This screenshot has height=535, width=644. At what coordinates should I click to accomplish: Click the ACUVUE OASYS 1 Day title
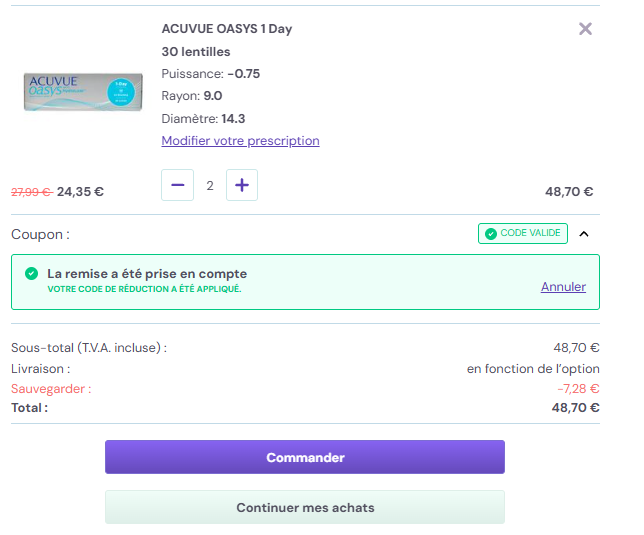[x=227, y=29]
